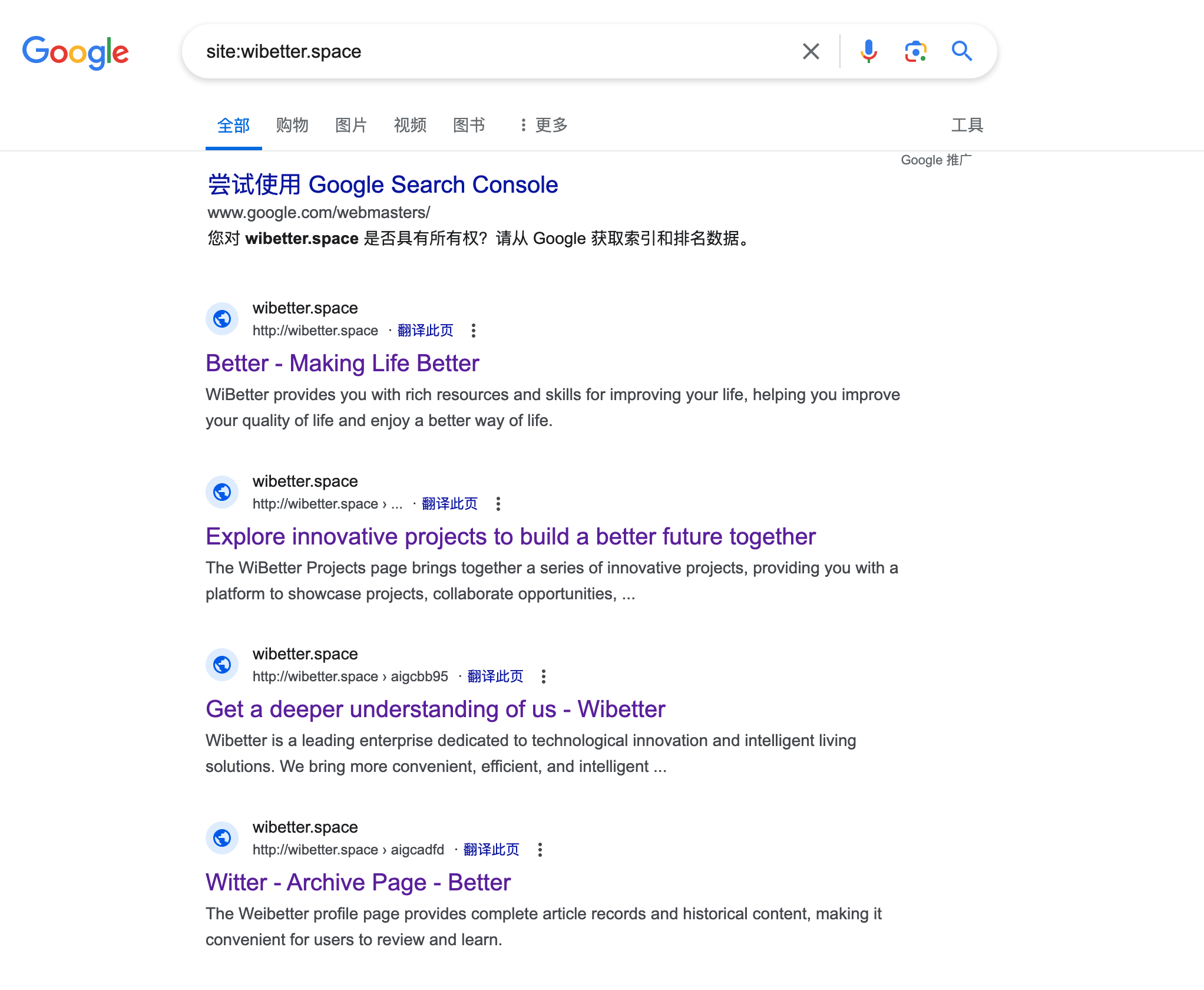Open Explore innovative projects to build a better future

pyautogui.click(x=511, y=536)
